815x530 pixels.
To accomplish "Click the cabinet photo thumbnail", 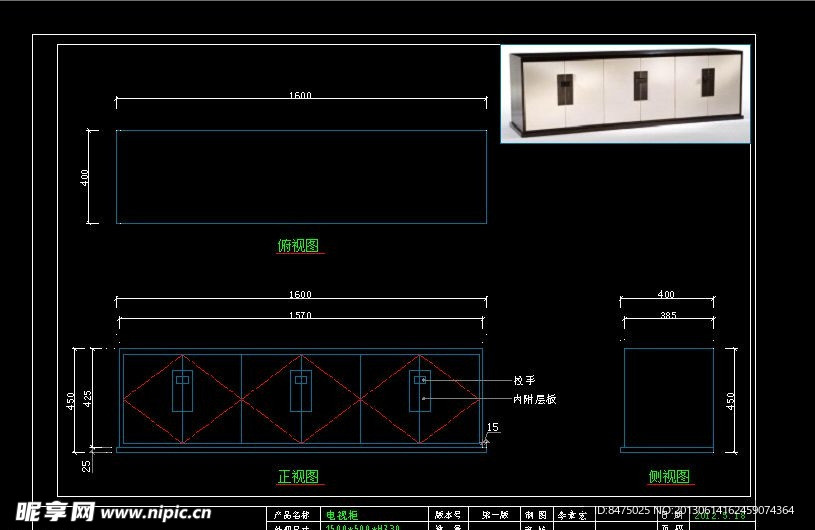I will 625,94.
